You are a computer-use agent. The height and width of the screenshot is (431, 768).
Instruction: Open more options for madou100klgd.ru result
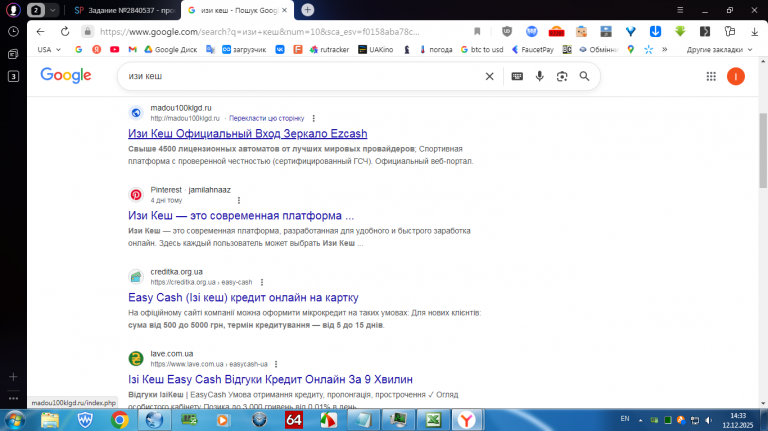click(x=313, y=119)
